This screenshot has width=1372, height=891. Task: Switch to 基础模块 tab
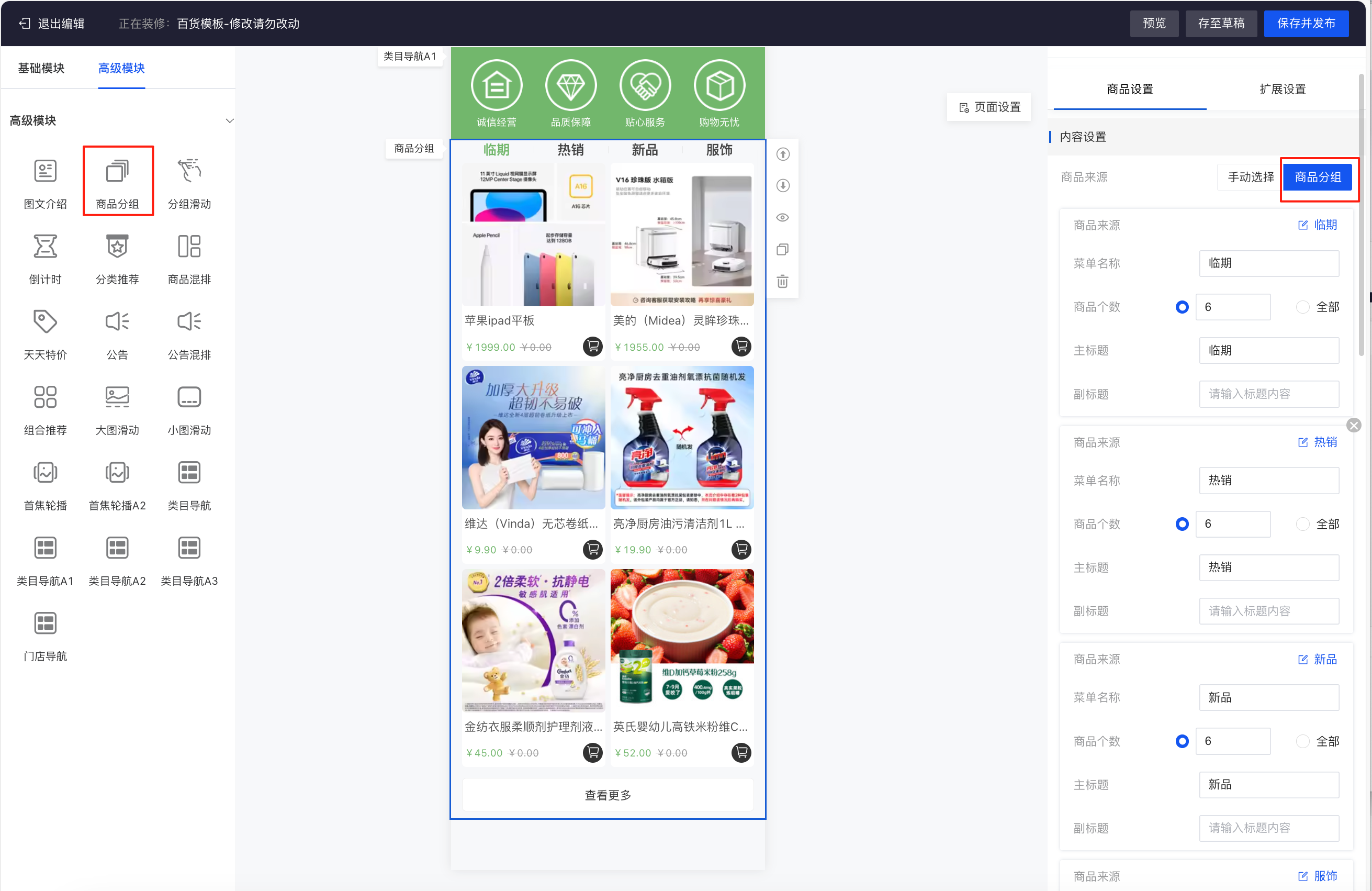point(41,68)
